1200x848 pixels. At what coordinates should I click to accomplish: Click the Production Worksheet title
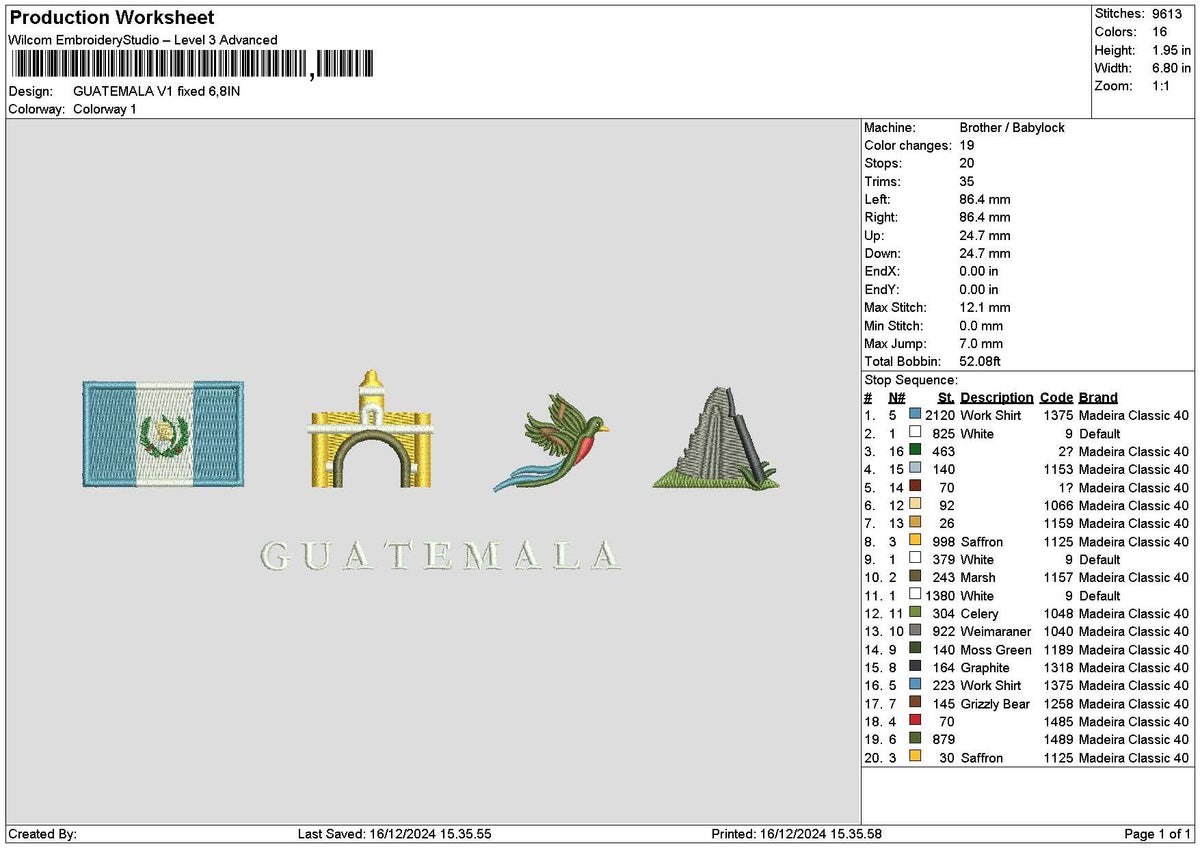[x=111, y=18]
